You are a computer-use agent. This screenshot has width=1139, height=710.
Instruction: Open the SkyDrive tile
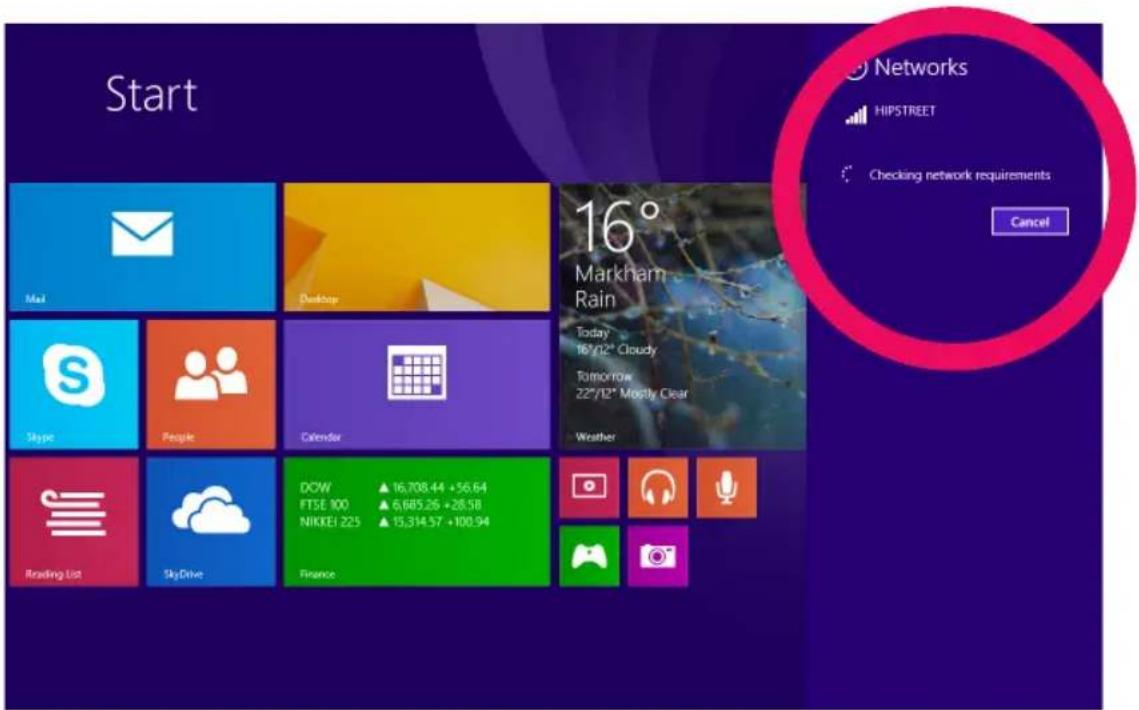tap(211, 522)
